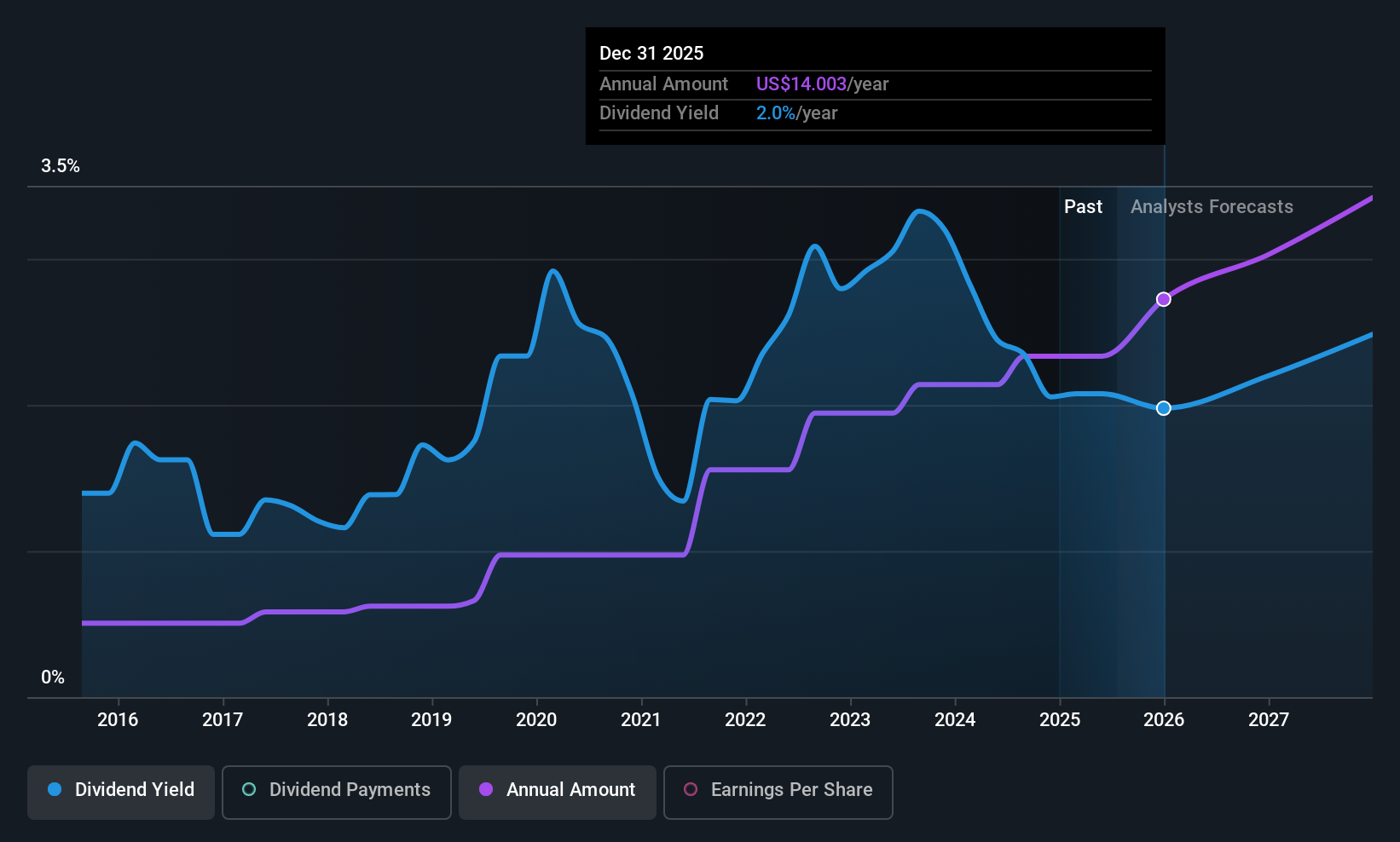Click the US$14.003/year tooltip value
1400x842 pixels.
coord(822,84)
